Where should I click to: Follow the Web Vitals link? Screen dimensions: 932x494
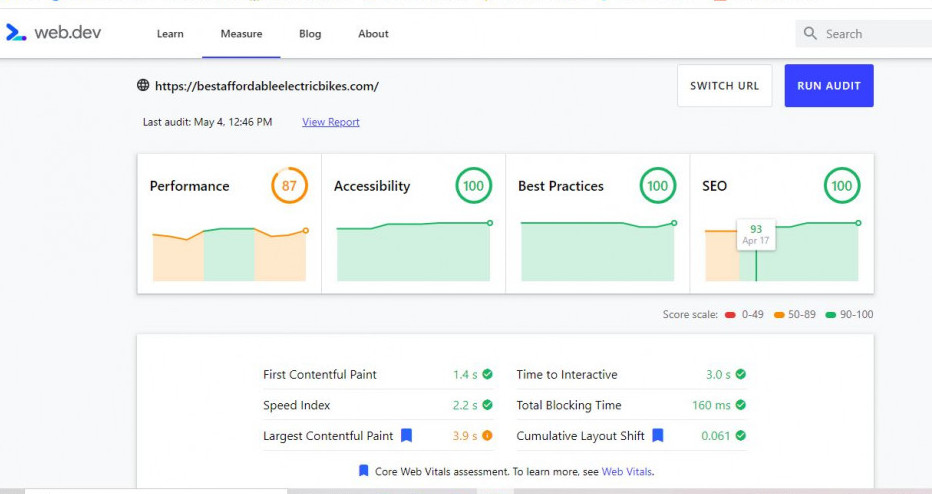point(627,471)
